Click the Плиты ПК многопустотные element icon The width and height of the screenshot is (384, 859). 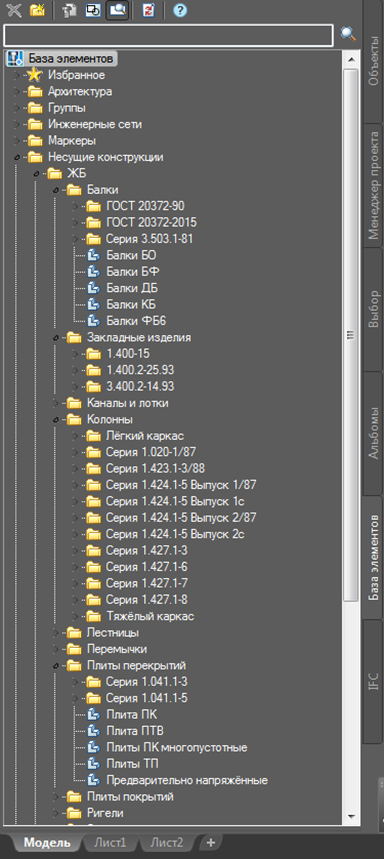94,747
